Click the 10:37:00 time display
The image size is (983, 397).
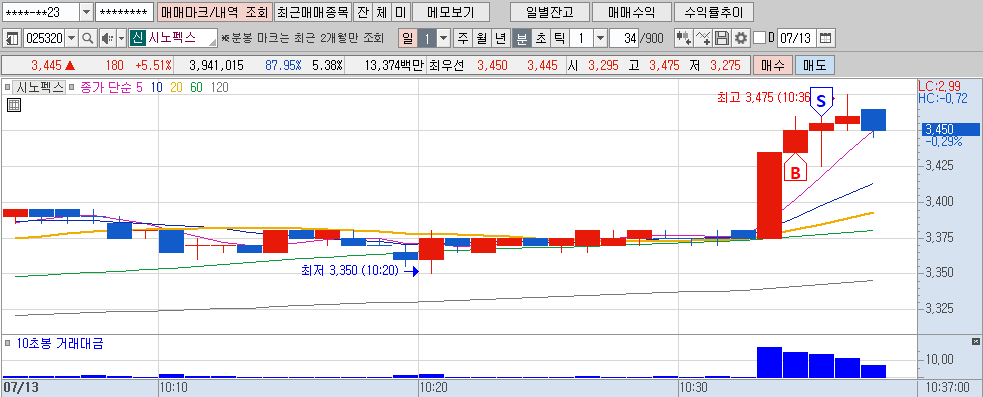point(949,388)
